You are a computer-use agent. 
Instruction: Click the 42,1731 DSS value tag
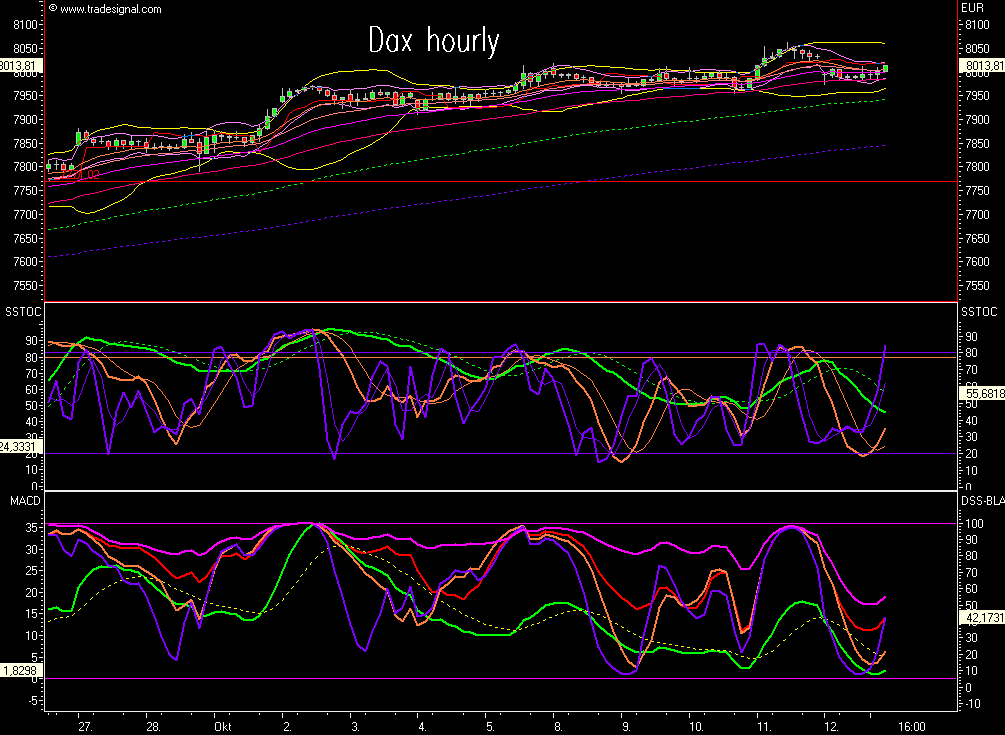click(x=981, y=619)
